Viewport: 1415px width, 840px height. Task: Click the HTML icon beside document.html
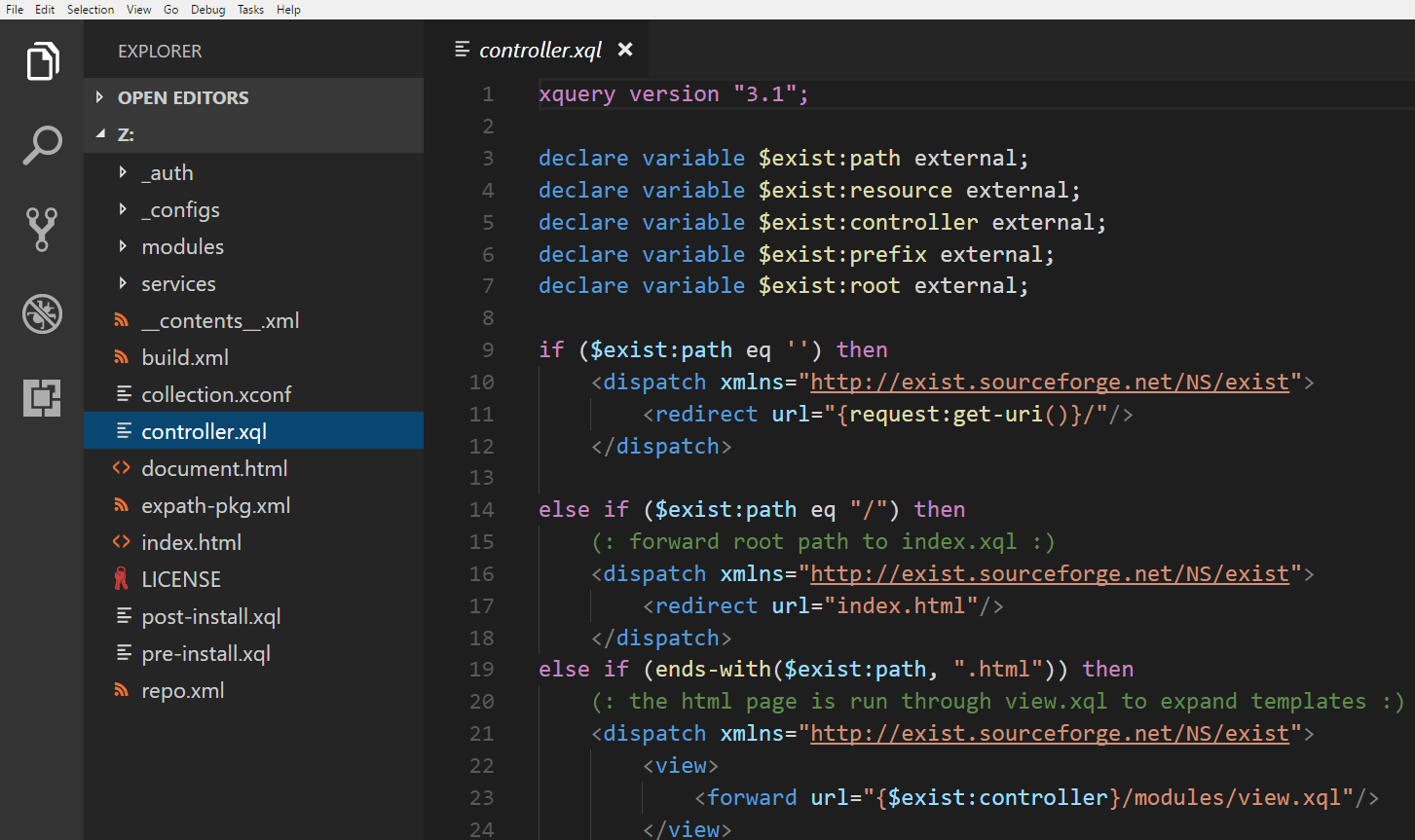pyautogui.click(x=122, y=468)
